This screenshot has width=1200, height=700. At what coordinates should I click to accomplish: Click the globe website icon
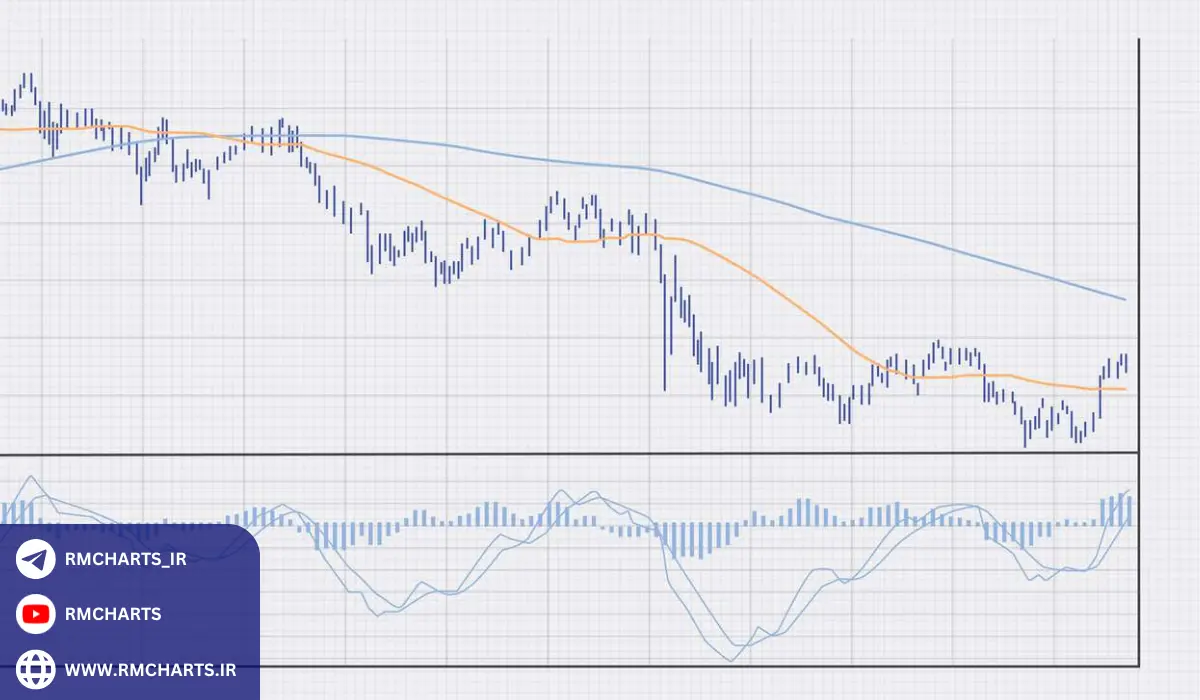pos(36,668)
